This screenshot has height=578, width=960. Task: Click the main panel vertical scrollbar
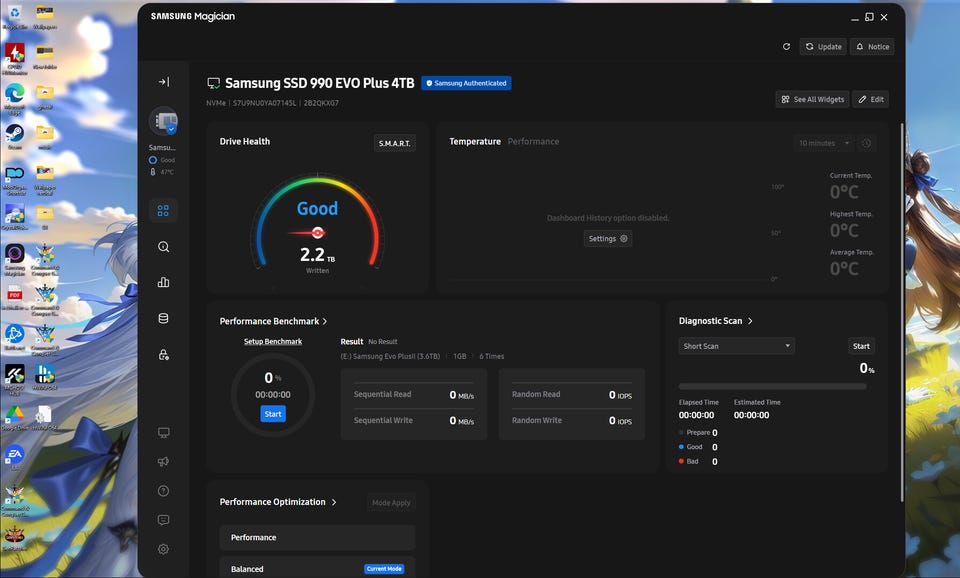coord(902,312)
